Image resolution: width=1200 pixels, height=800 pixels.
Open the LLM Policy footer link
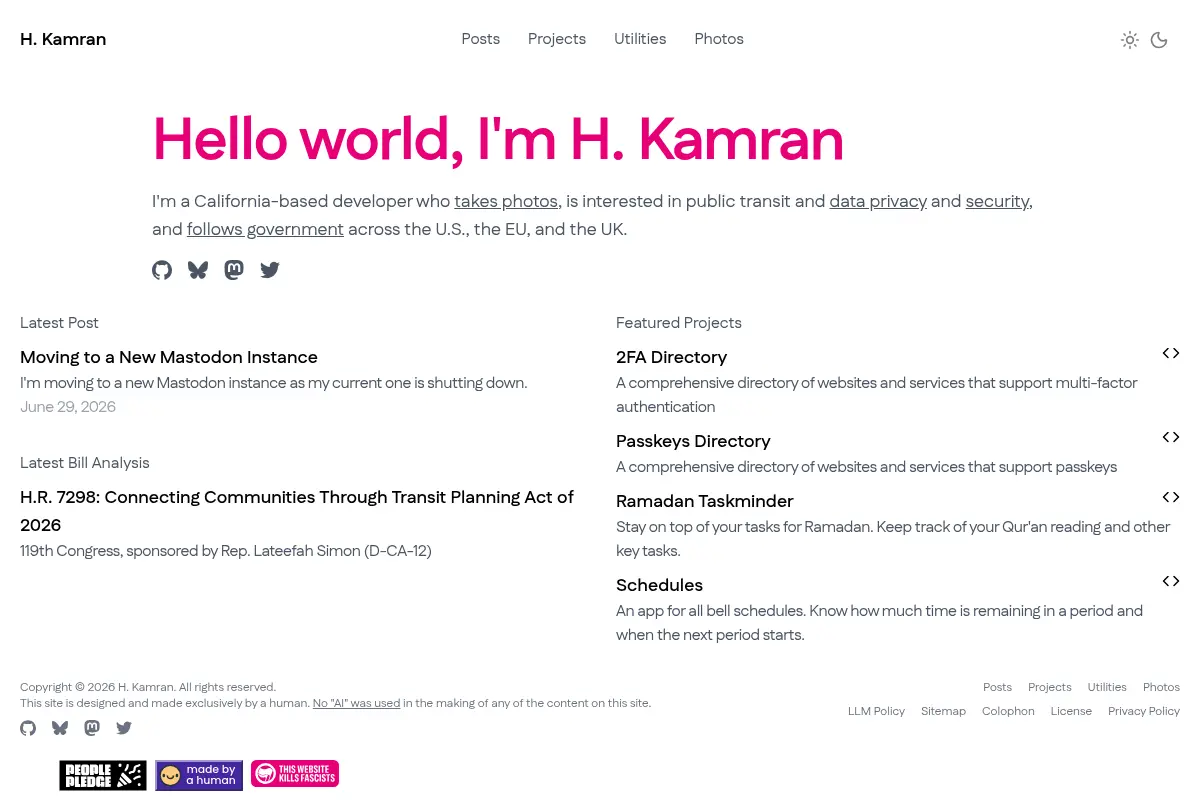(876, 711)
